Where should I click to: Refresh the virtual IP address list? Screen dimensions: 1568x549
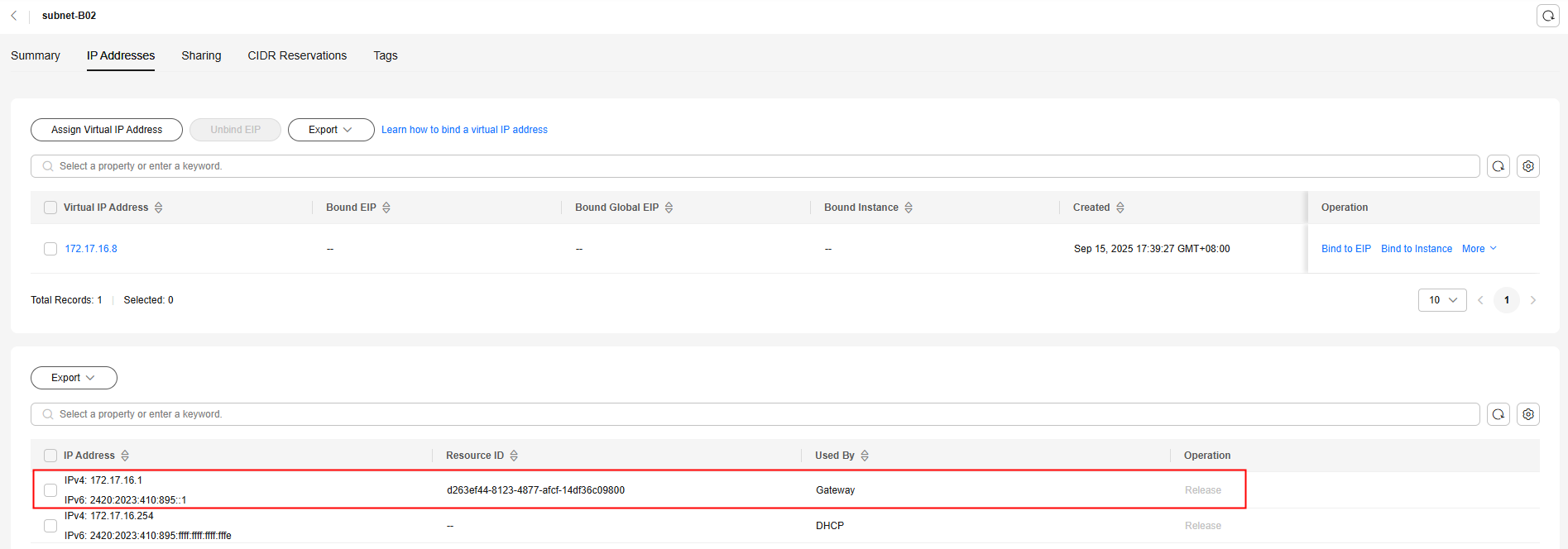(1498, 166)
